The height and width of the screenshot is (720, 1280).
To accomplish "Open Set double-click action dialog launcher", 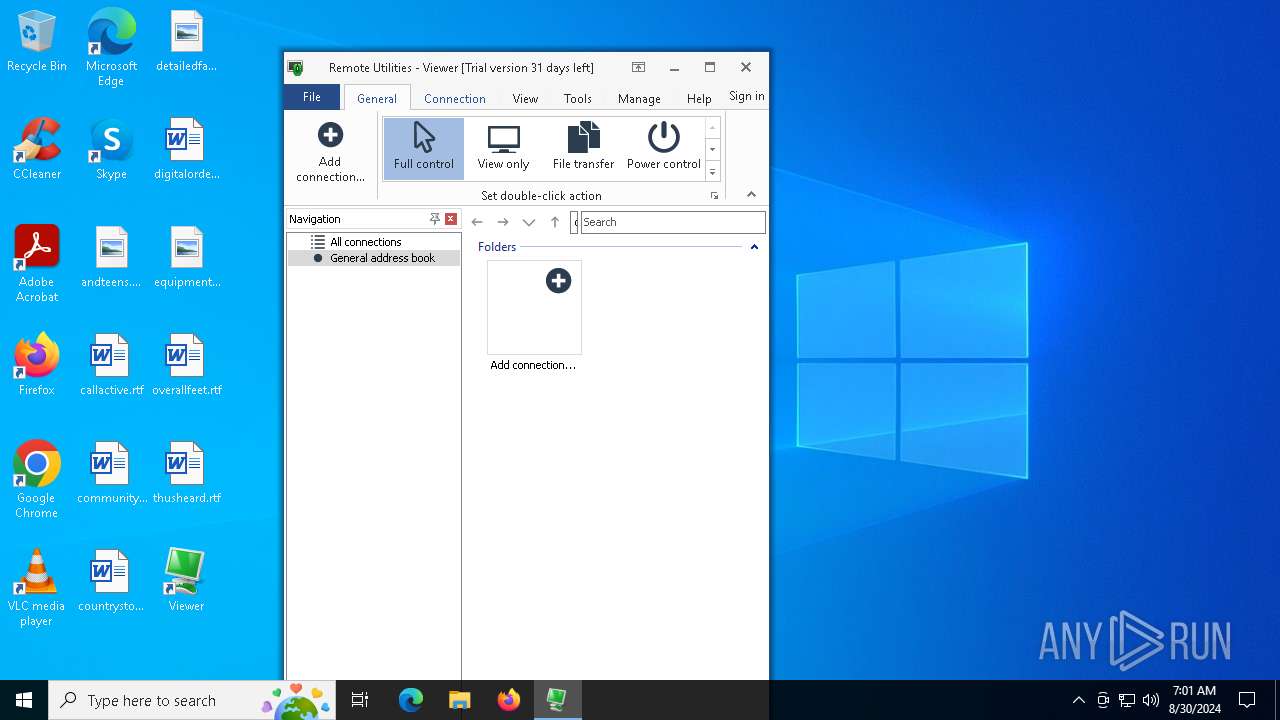I will tap(714, 196).
